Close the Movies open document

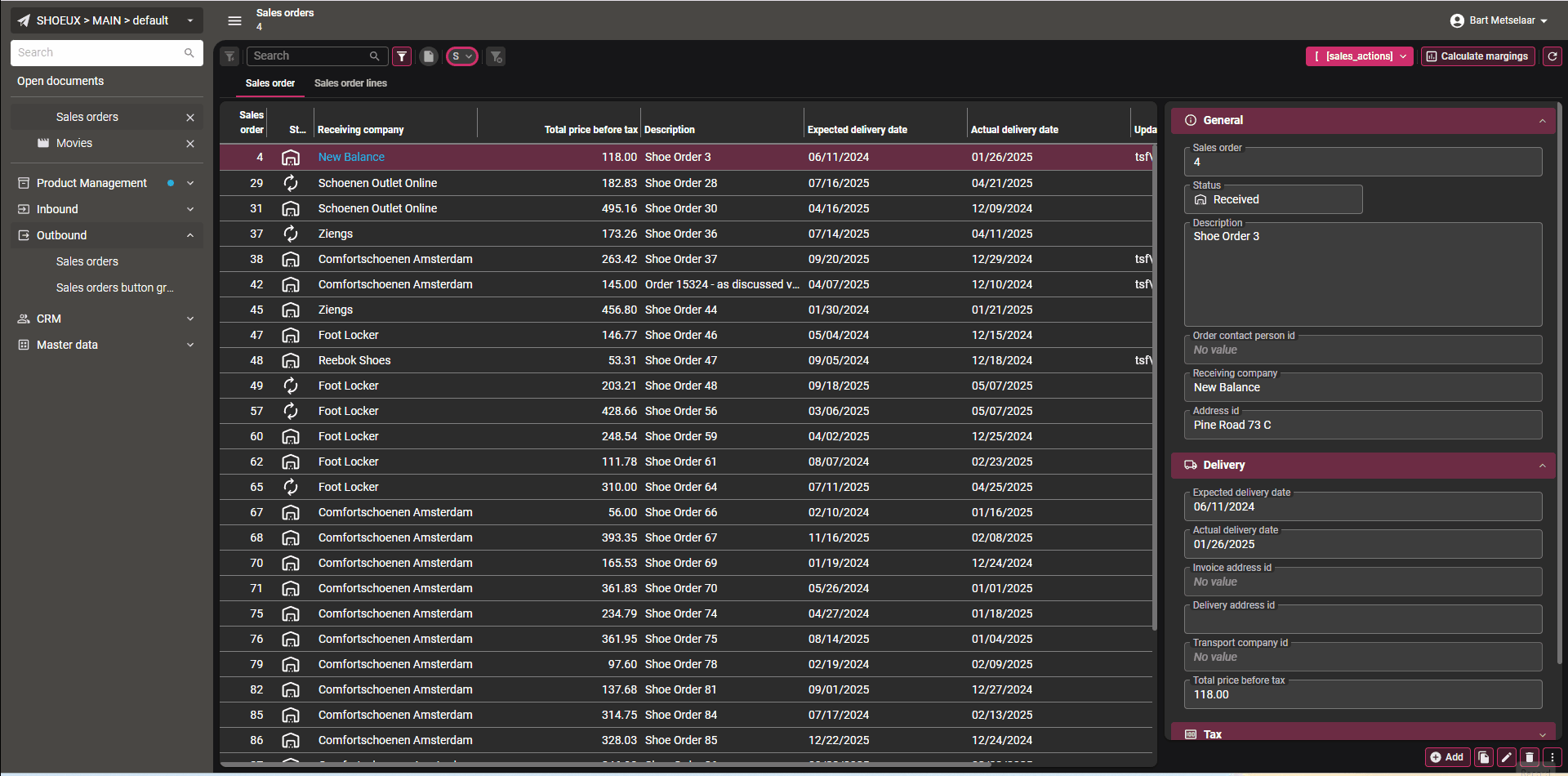pyautogui.click(x=190, y=144)
